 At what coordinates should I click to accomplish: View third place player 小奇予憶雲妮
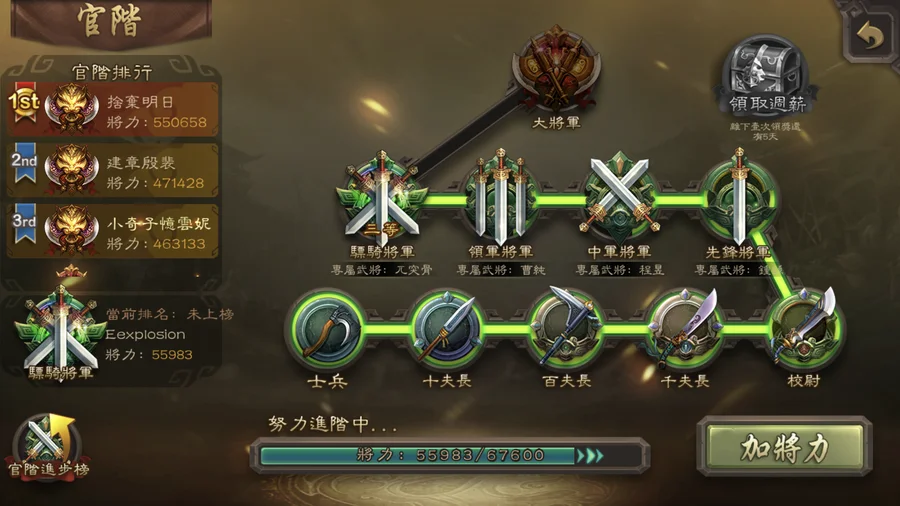[x=112, y=231]
